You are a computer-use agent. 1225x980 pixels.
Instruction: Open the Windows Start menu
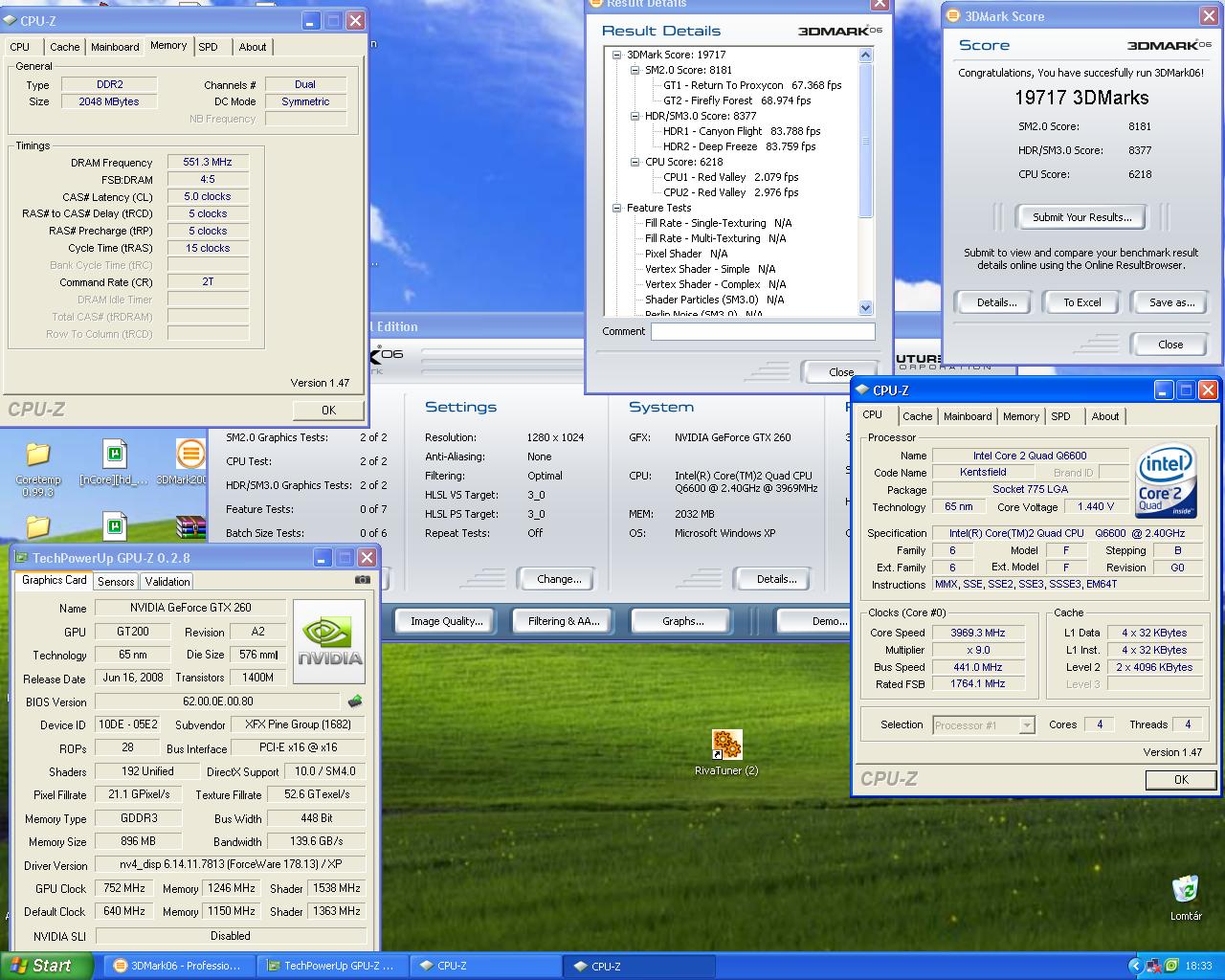[47, 966]
